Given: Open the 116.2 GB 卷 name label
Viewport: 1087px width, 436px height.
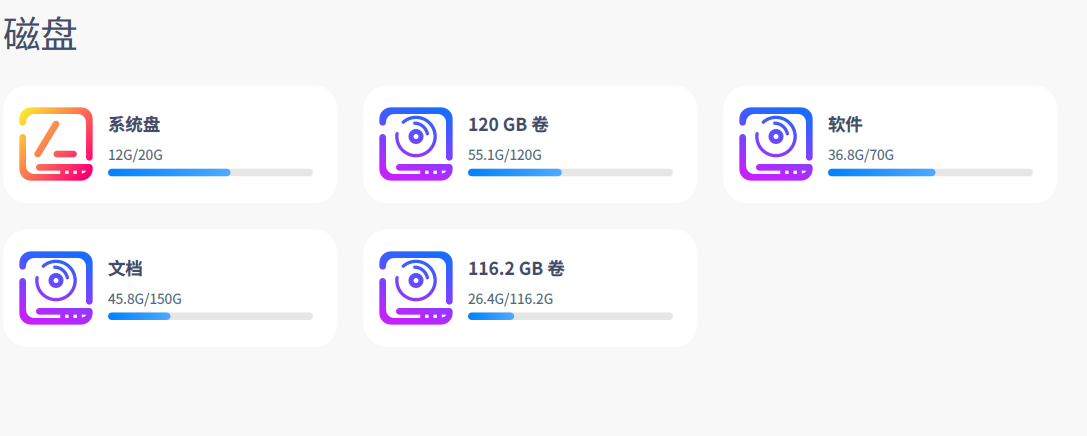Looking at the screenshot, I should (x=516, y=269).
